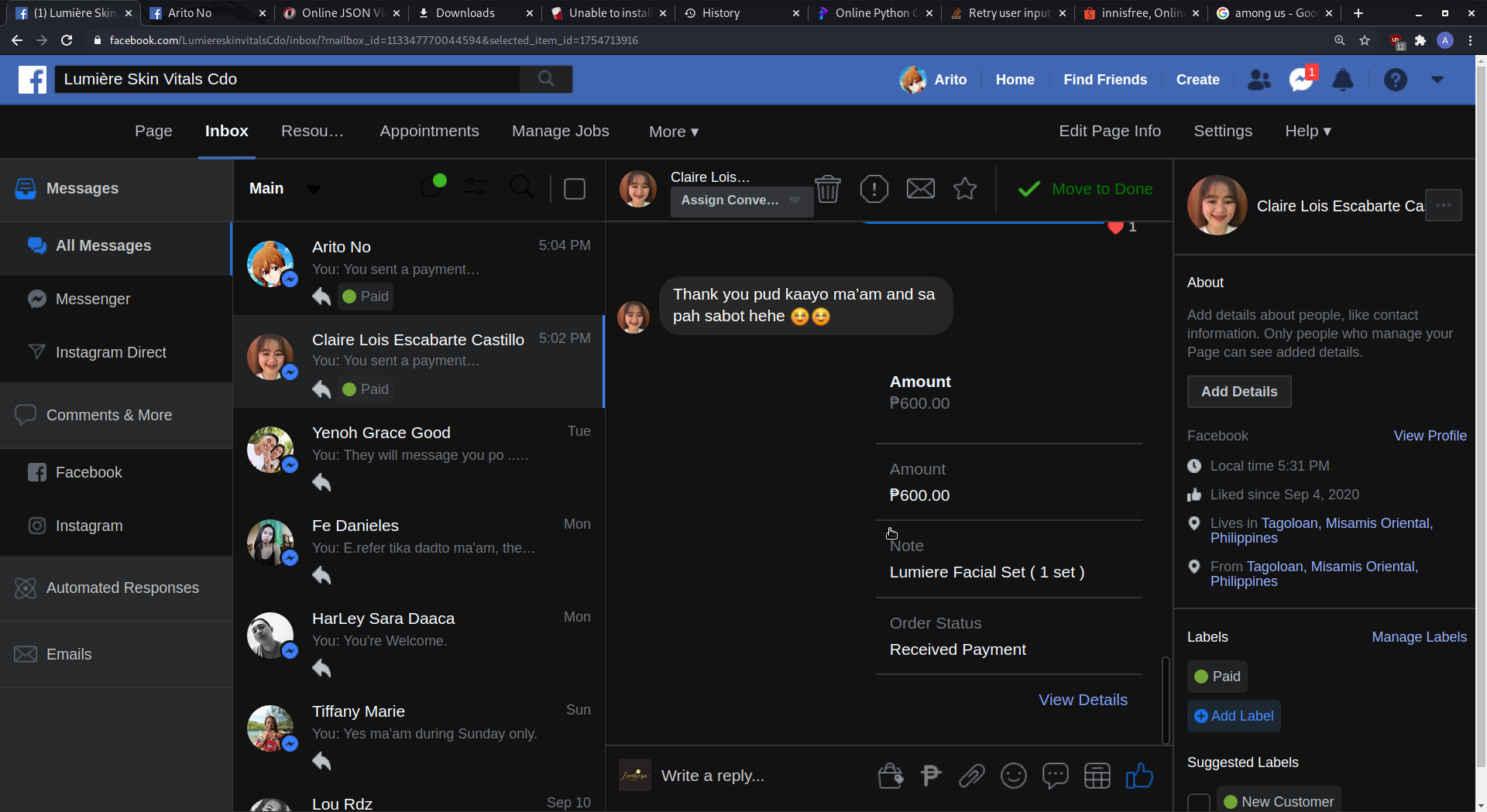Image resolution: width=1487 pixels, height=812 pixels.
Task: Click Manage Labels link
Action: pos(1419,637)
